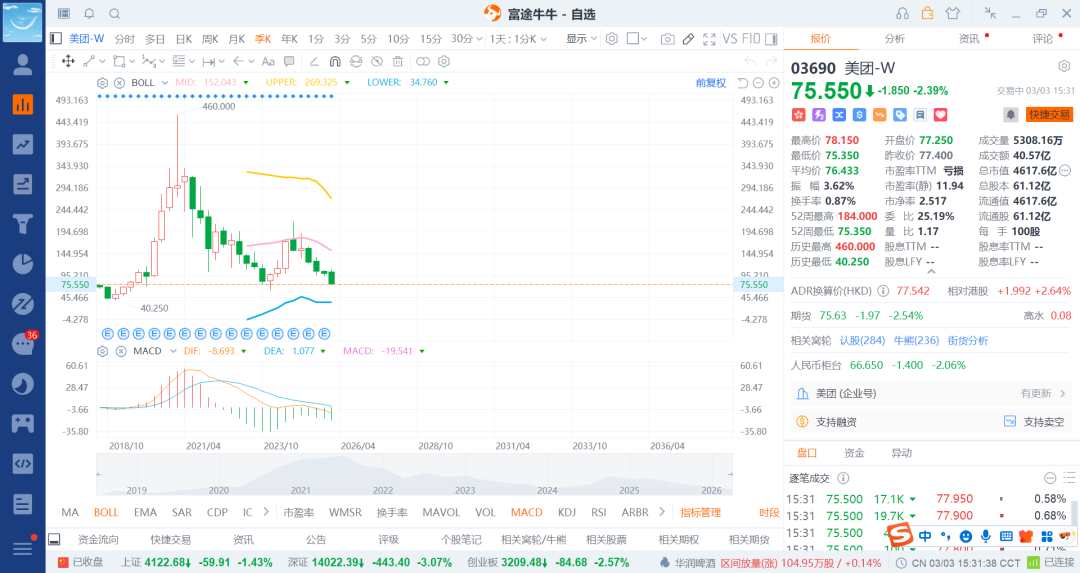Toggle the overlay circles drawing-link icon
1080x573 pixels.
click(x=423, y=61)
